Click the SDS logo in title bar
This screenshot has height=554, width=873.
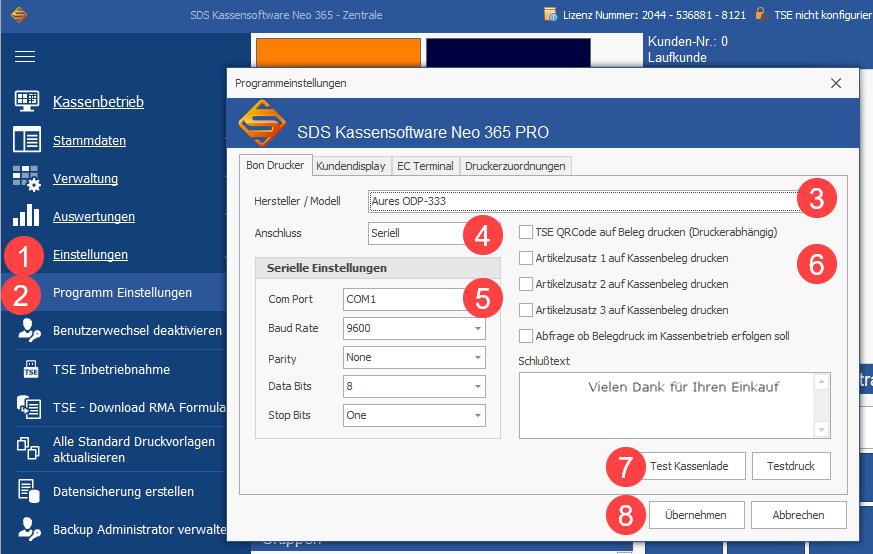point(18,14)
